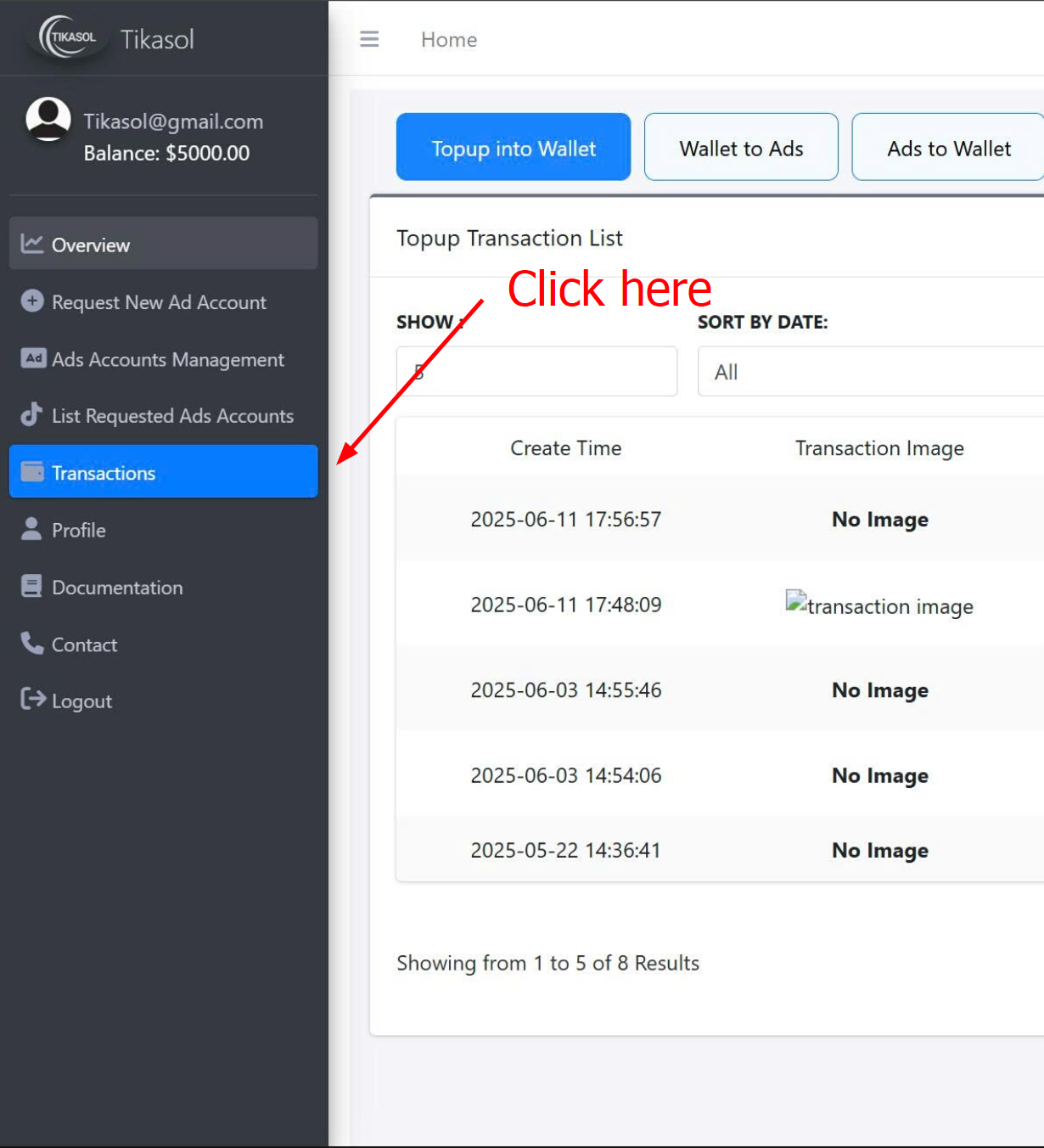Select the 2025-05-22 14:36:41 row

pos(720,849)
